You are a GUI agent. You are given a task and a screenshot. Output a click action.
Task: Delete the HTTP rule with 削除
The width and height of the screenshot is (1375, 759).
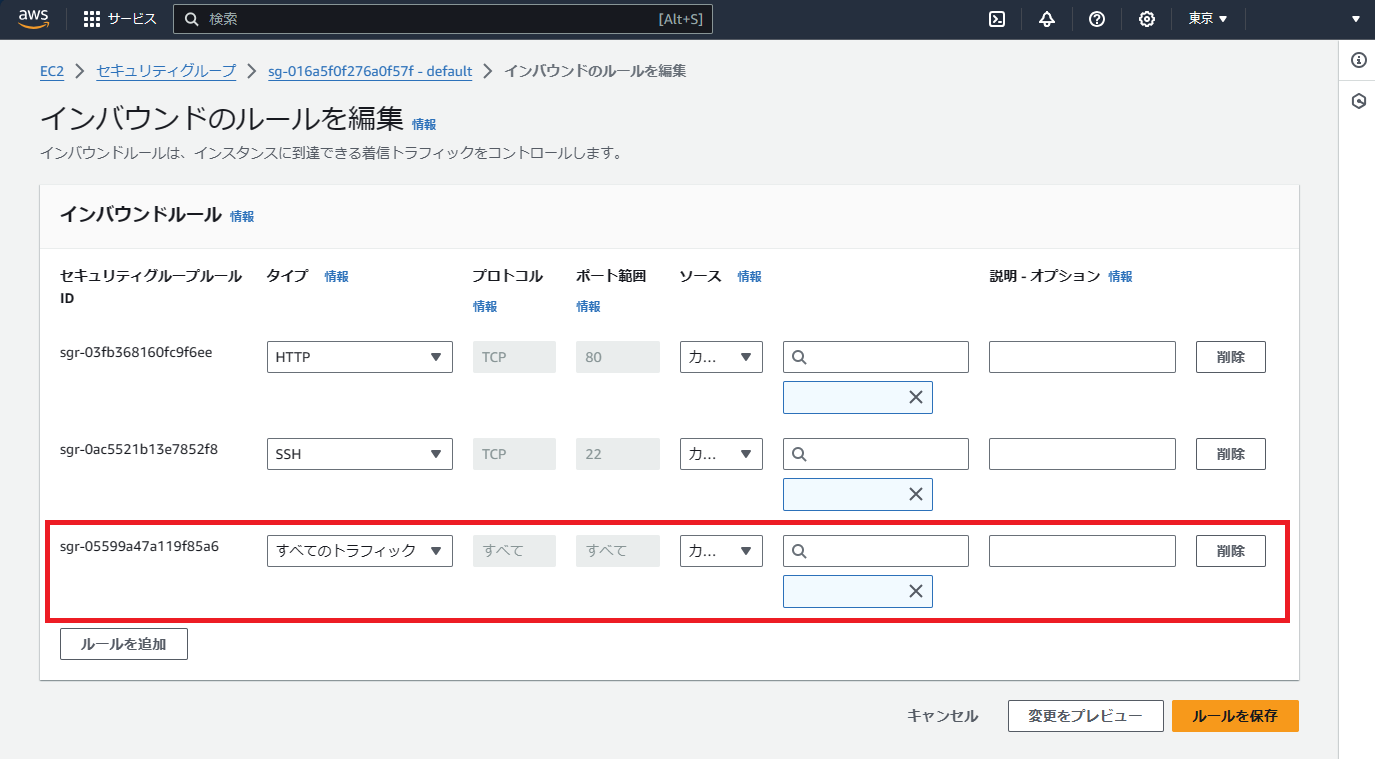(1231, 357)
